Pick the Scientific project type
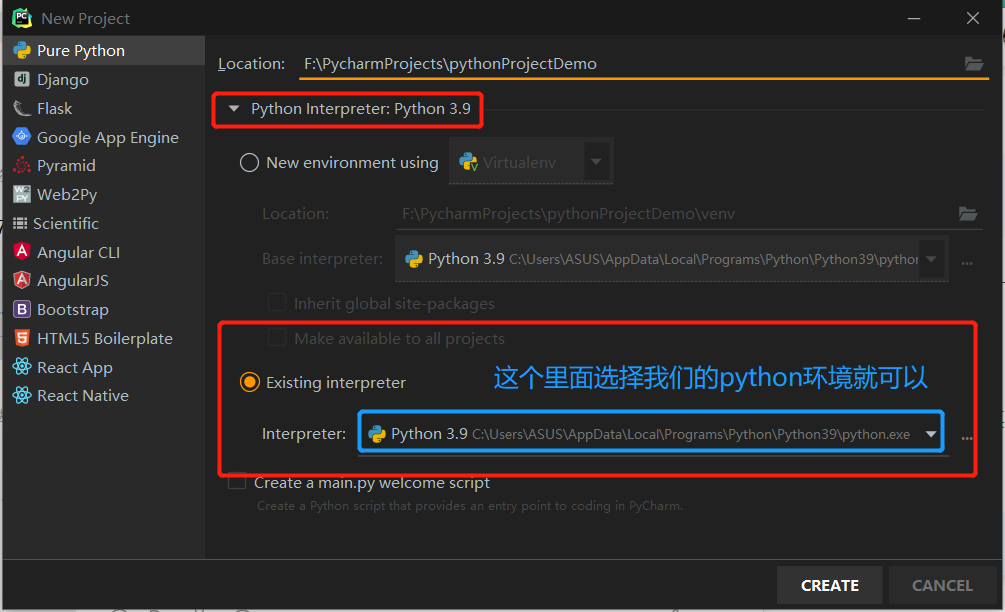This screenshot has height=612, width=1005. click(104, 223)
